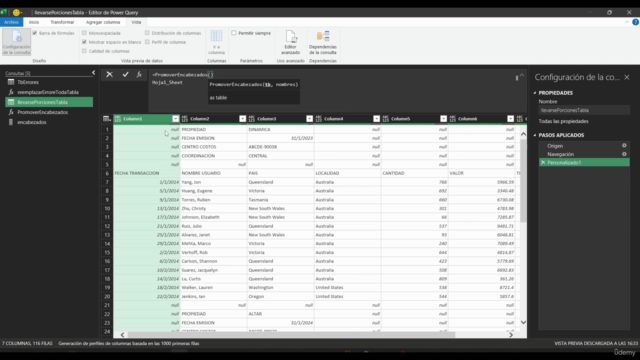Collapse the Consultas pane

(93, 73)
